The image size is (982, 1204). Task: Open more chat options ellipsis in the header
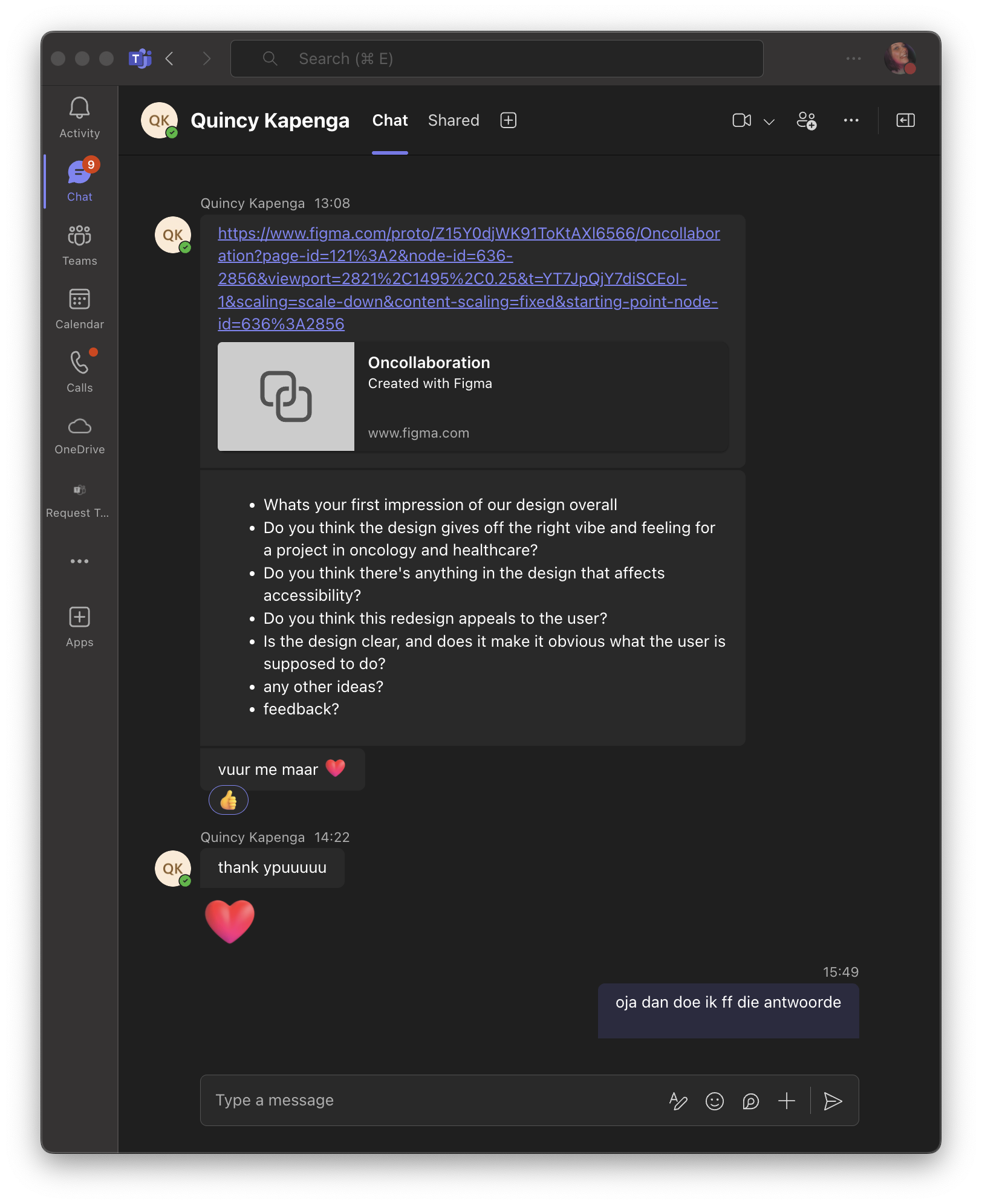coord(851,120)
